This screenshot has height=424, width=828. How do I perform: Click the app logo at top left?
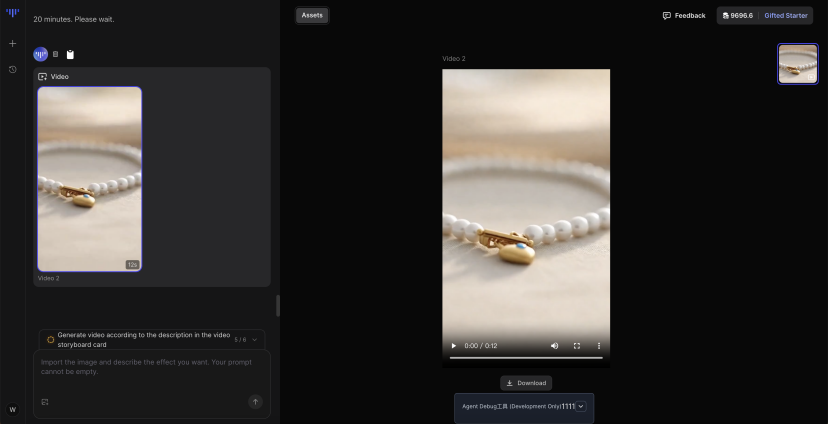click(x=13, y=13)
